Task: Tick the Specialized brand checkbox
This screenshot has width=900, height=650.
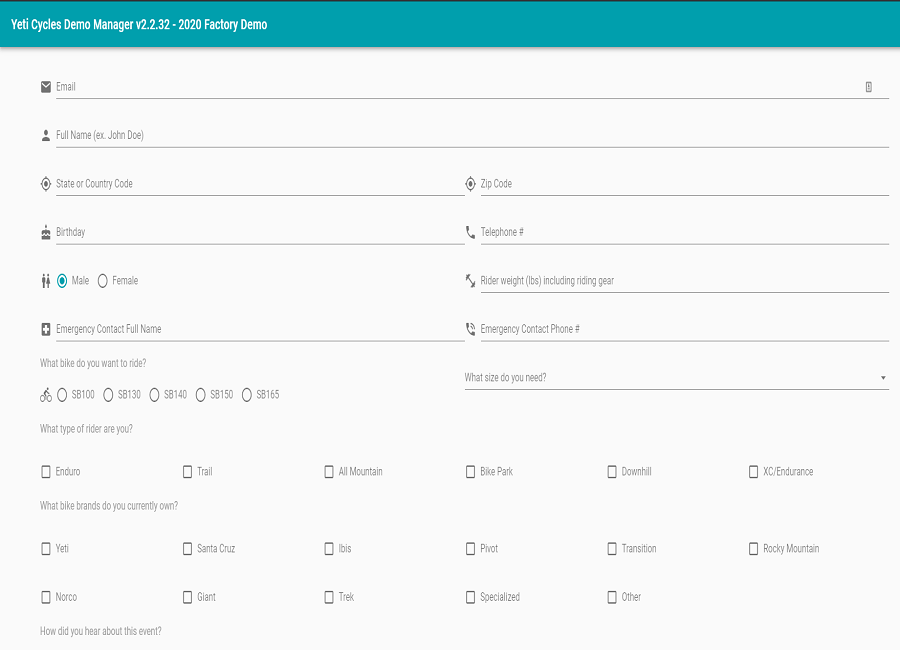Action: click(x=470, y=597)
